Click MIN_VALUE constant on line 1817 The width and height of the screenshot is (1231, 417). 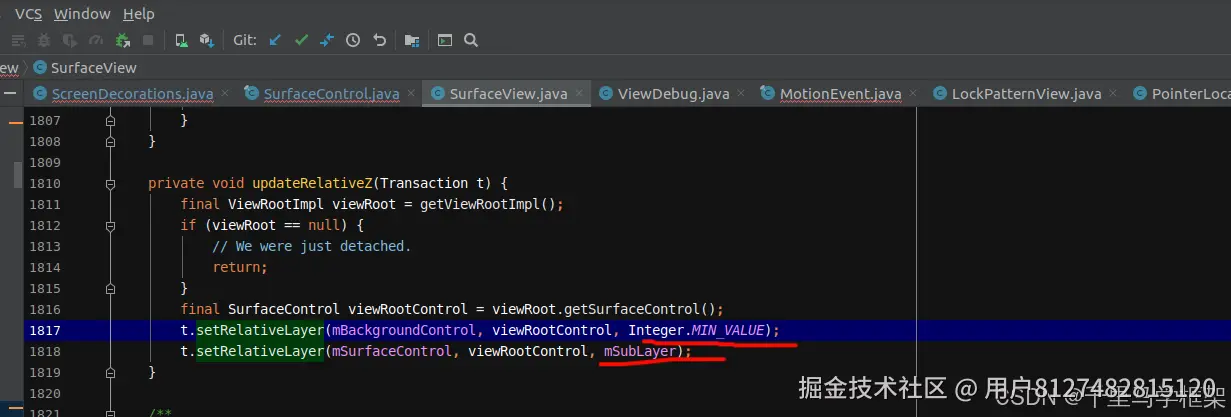coord(727,330)
